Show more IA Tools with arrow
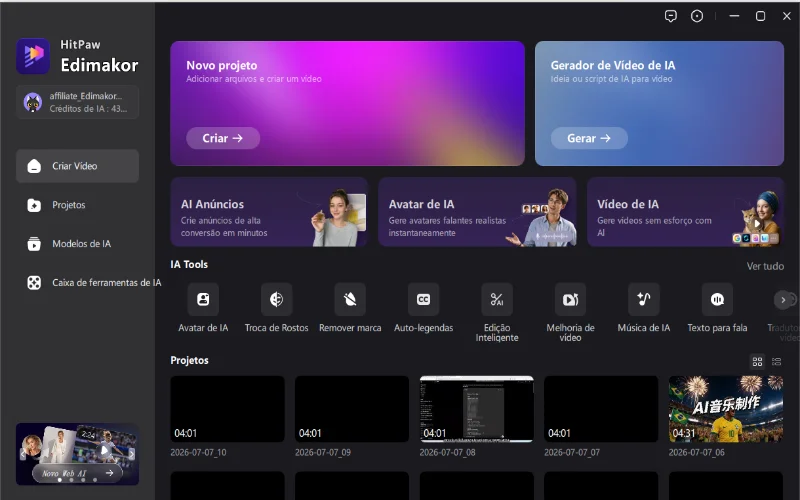This screenshot has width=800, height=500. click(x=783, y=300)
